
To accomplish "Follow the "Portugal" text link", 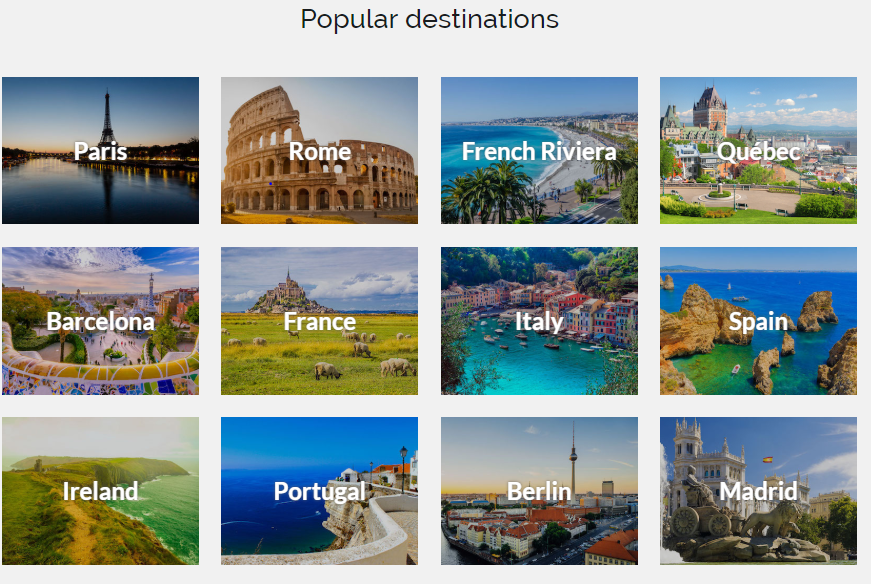I will click(319, 491).
